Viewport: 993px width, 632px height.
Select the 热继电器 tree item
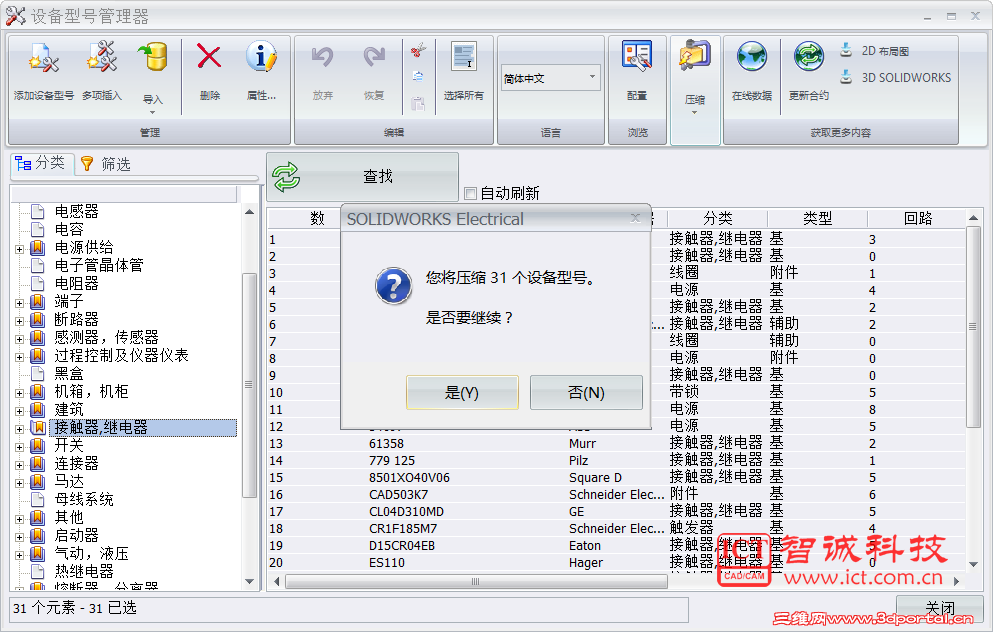click(84, 571)
